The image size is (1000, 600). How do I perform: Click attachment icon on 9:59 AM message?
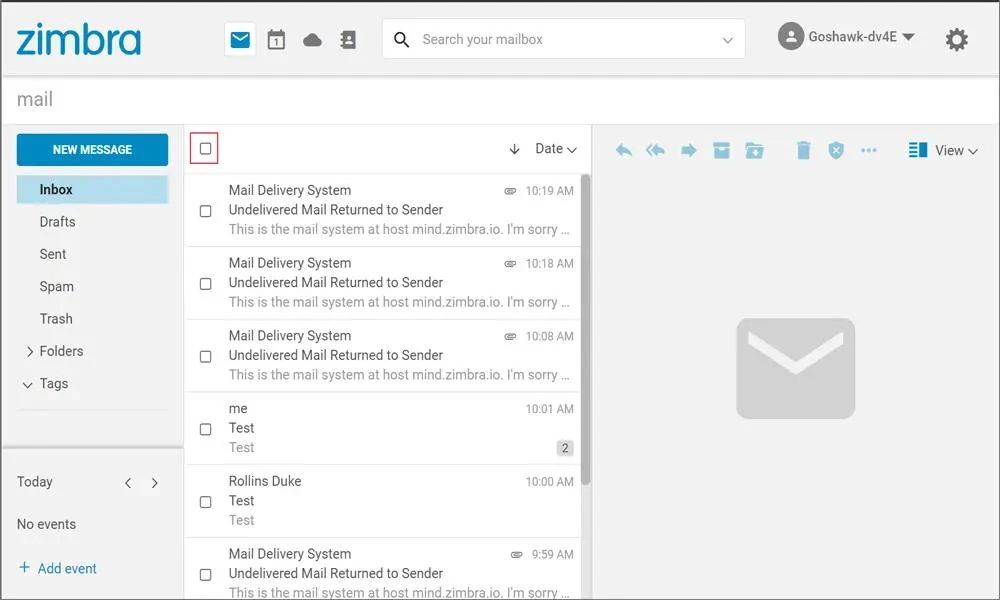517,555
